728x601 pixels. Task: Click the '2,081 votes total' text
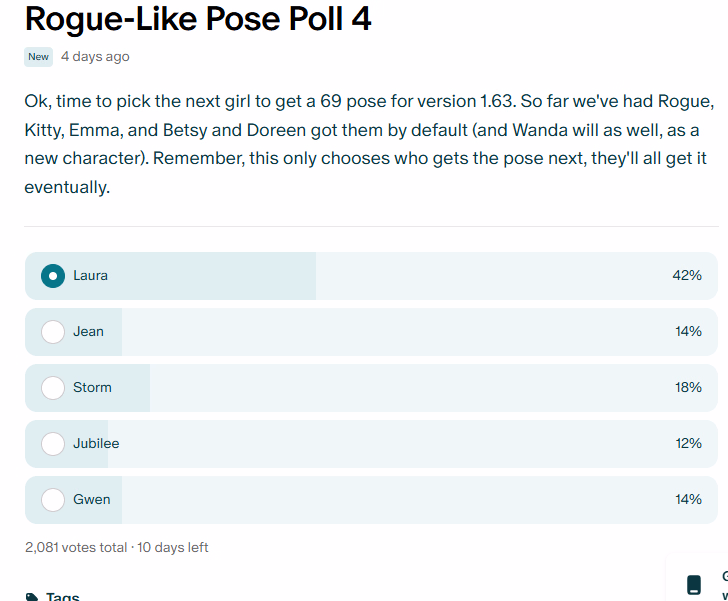76,548
